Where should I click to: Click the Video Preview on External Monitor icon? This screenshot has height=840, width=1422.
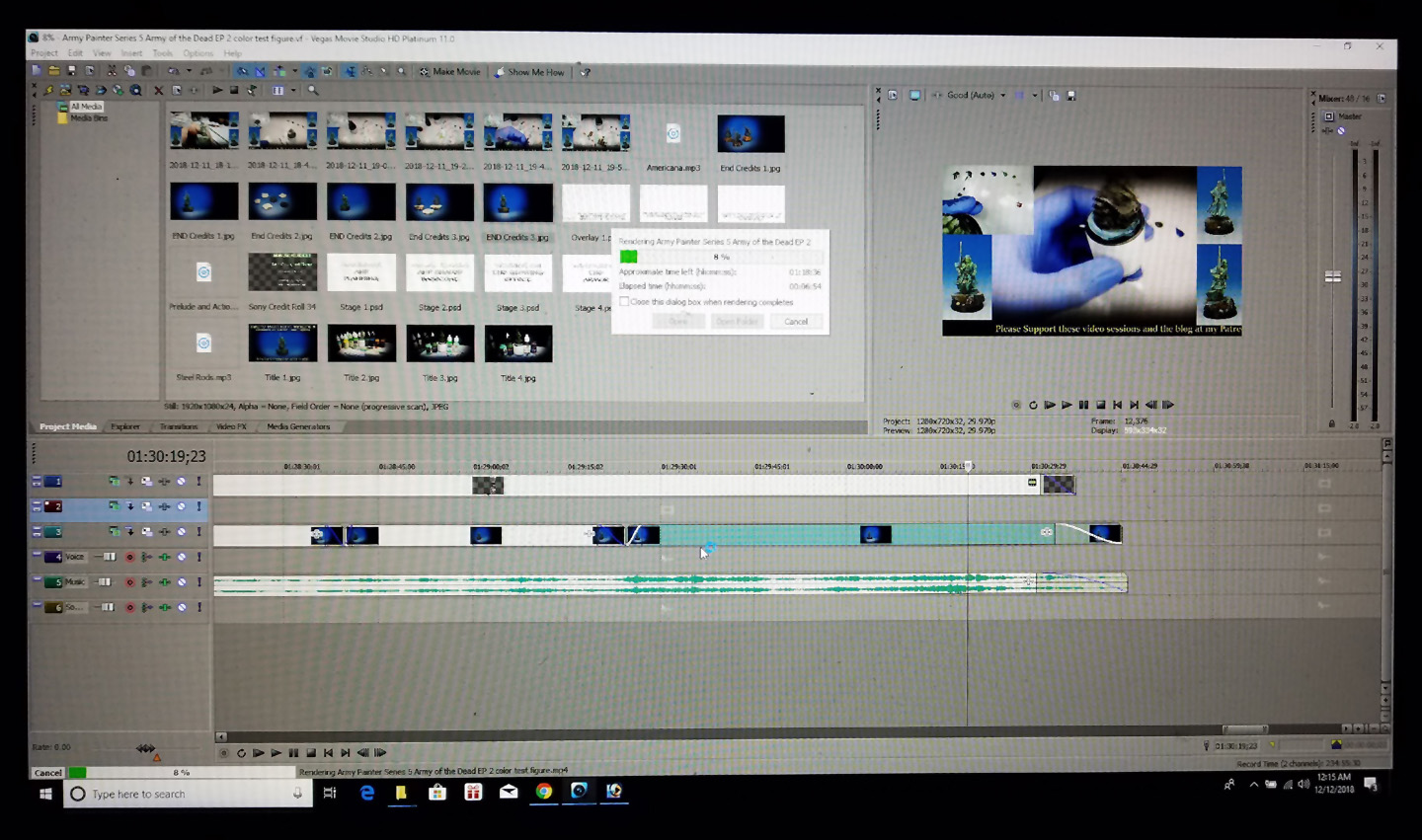[914, 96]
